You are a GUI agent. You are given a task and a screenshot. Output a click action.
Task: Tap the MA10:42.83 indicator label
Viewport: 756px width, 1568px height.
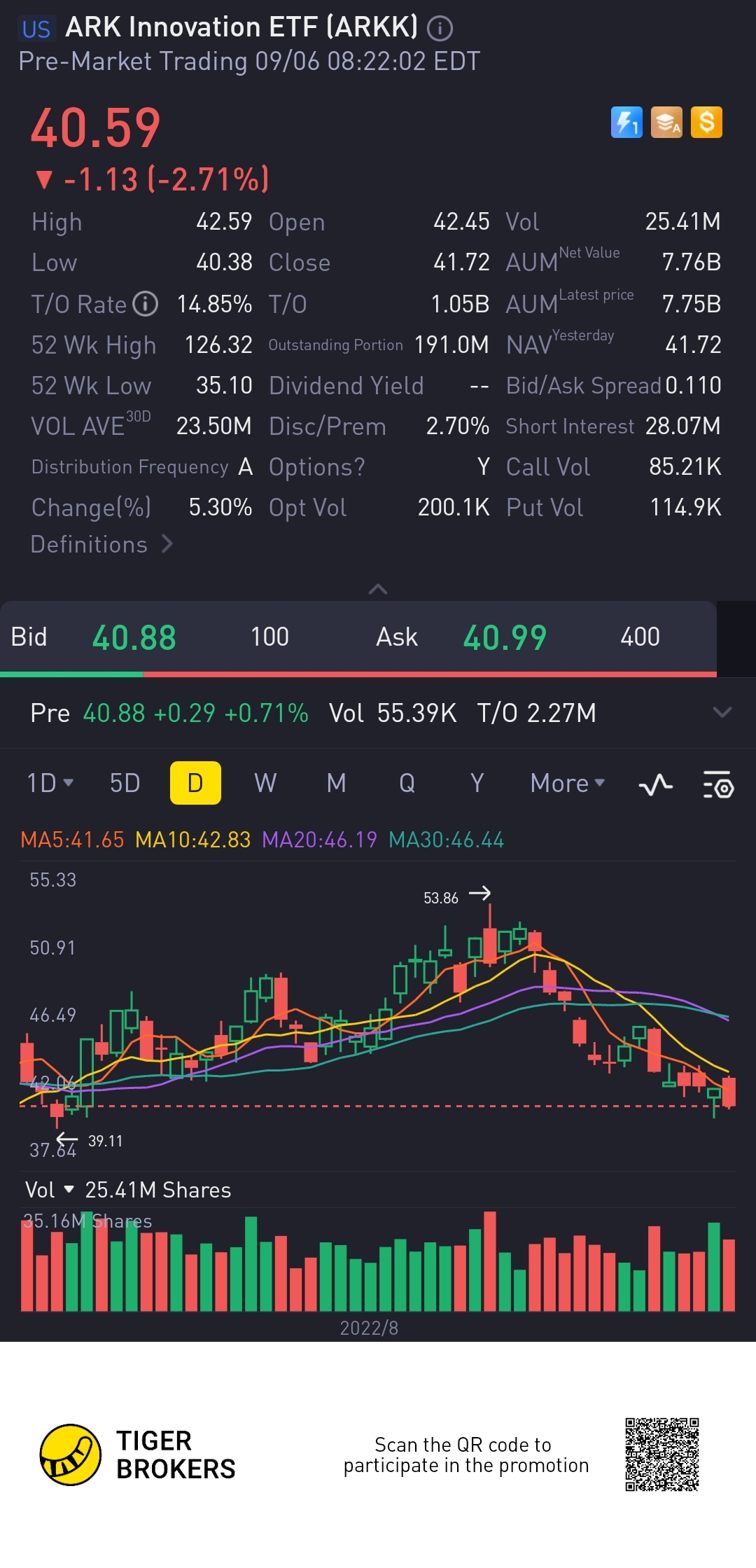192,840
